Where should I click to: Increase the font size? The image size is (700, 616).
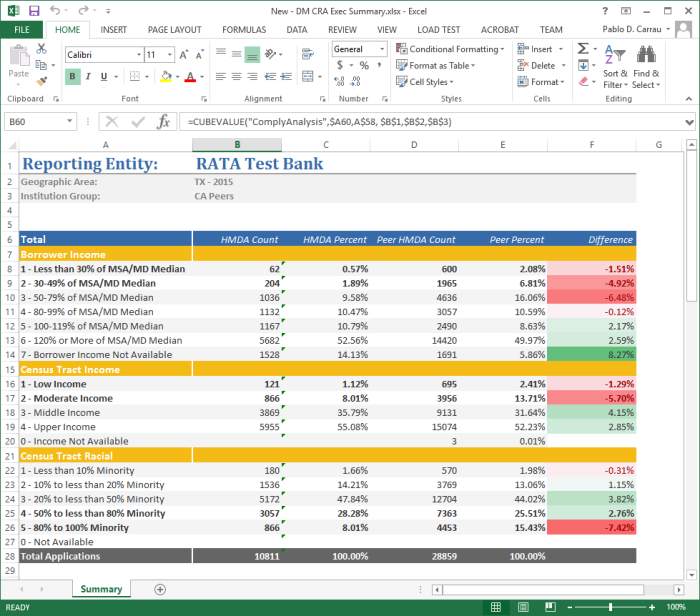tap(183, 54)
